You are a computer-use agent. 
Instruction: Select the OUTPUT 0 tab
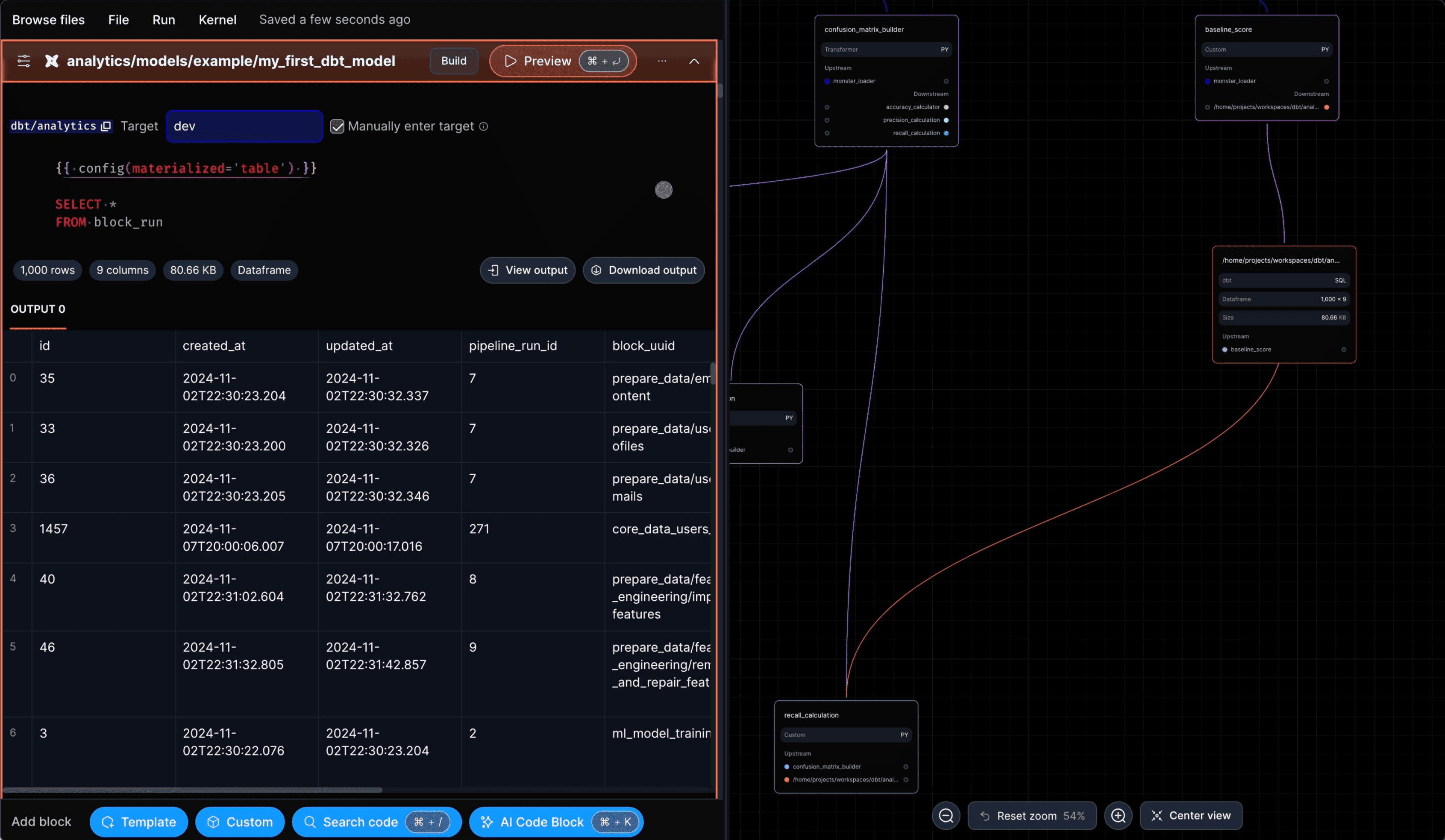point(38,309)
